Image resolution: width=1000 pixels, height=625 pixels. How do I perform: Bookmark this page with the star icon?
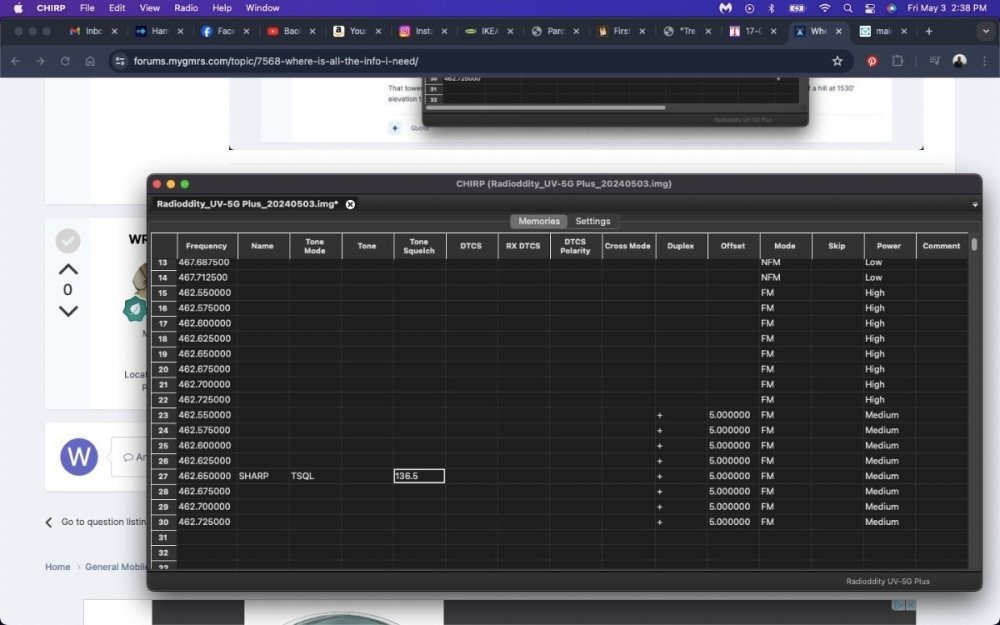click(837, 61)
